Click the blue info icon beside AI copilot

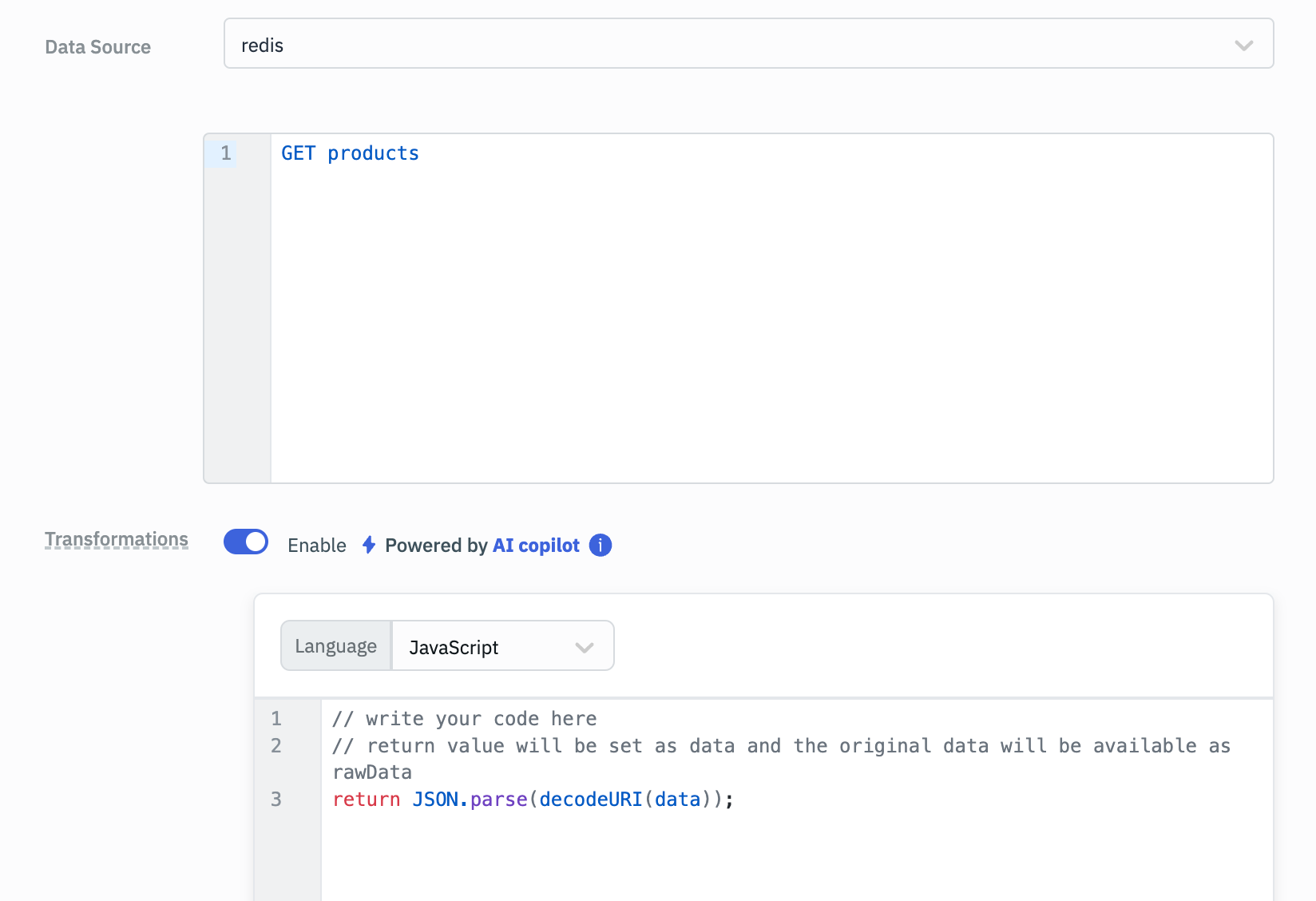(601, 545)
